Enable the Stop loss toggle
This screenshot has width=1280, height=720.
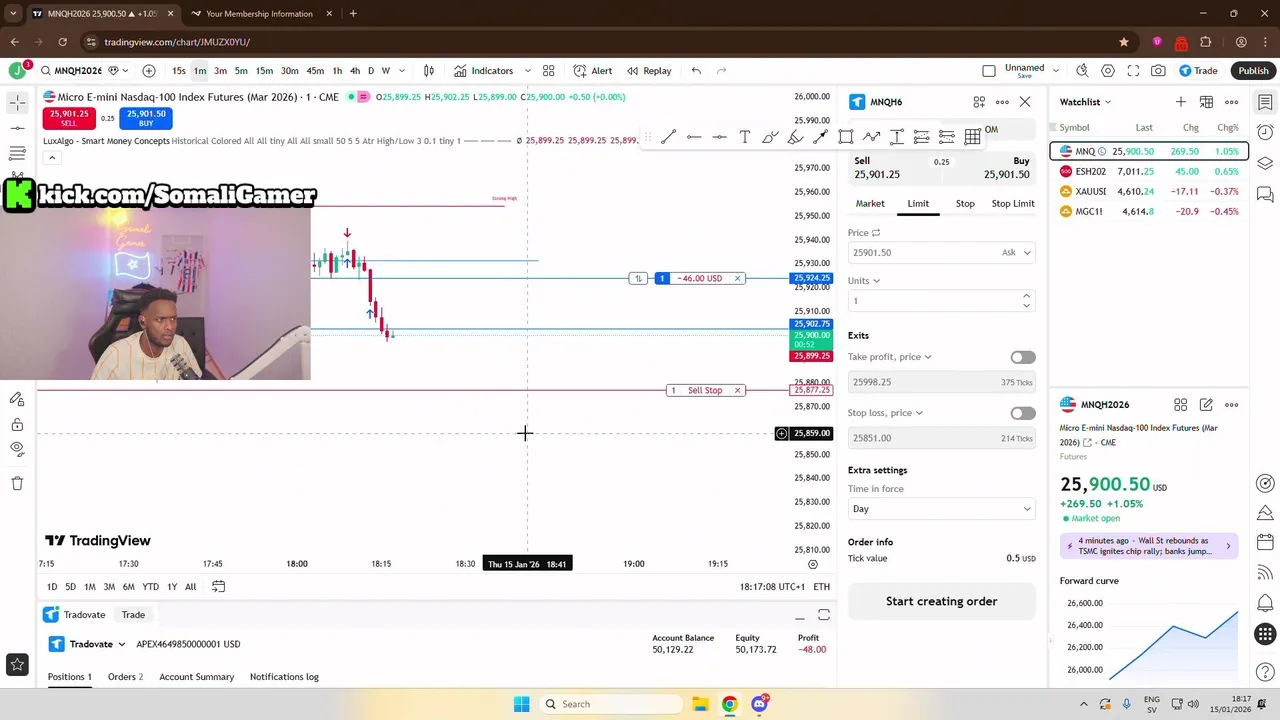click(1023, 413)
